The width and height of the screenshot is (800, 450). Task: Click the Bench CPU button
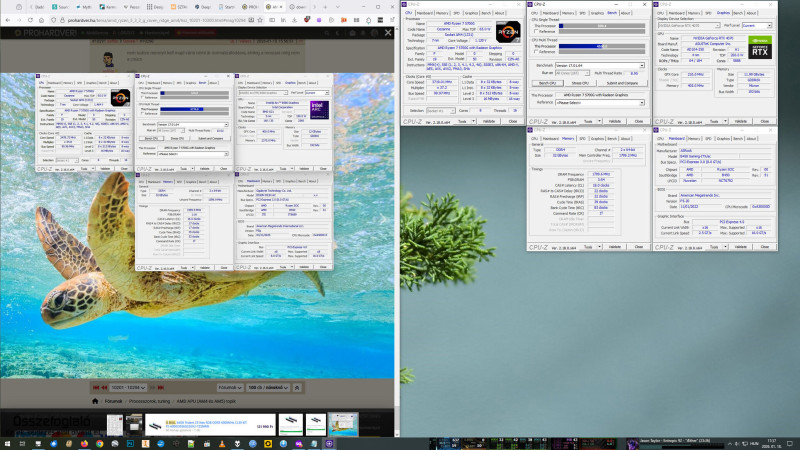[x=547, y=83]
